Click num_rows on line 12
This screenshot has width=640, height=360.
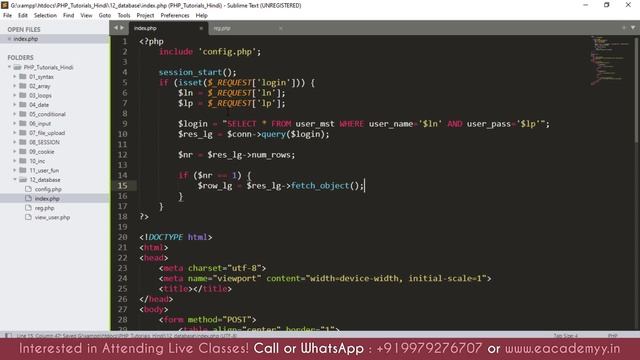coord(271,155)
